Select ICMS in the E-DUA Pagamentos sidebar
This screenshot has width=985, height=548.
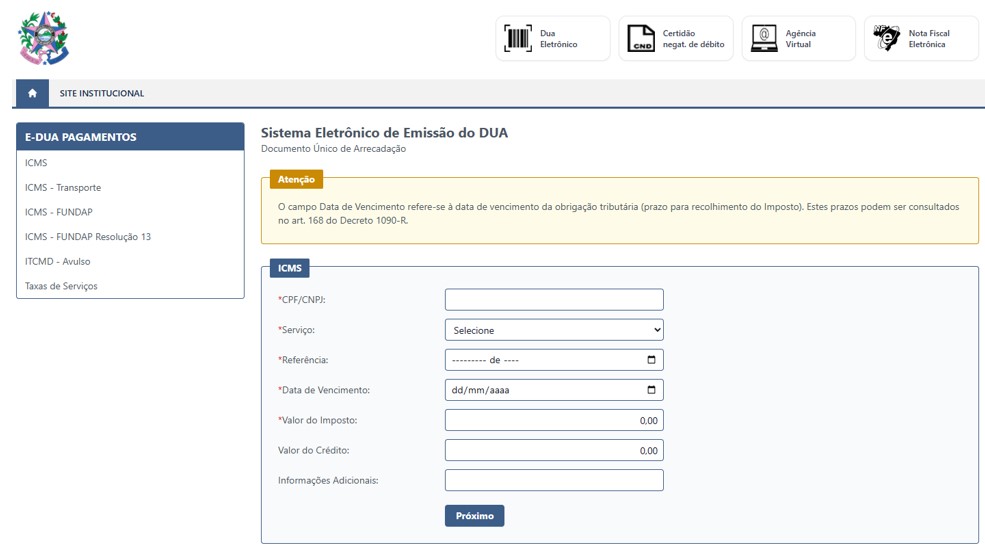pyautogui.click(x=36, y=163)
